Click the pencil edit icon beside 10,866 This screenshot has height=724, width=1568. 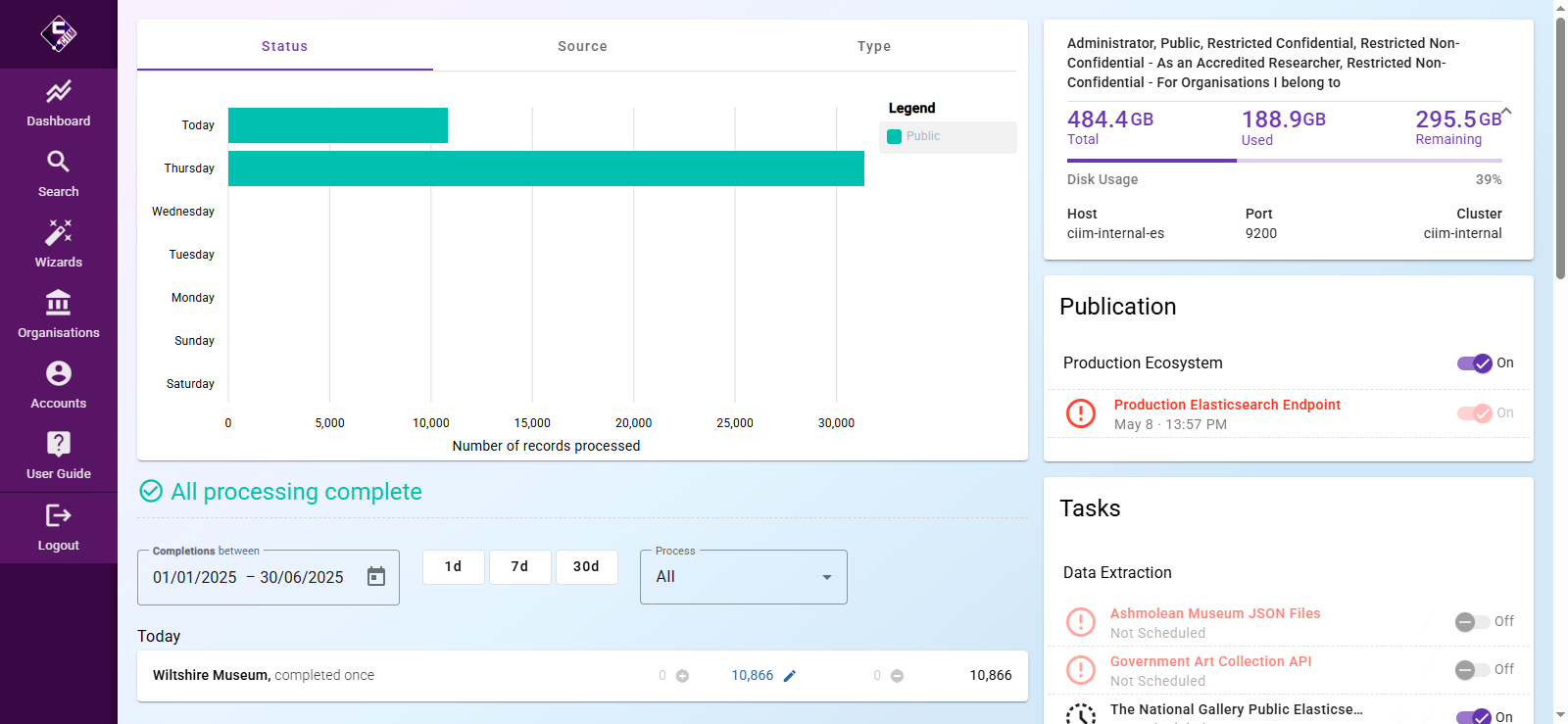(790, 676)
